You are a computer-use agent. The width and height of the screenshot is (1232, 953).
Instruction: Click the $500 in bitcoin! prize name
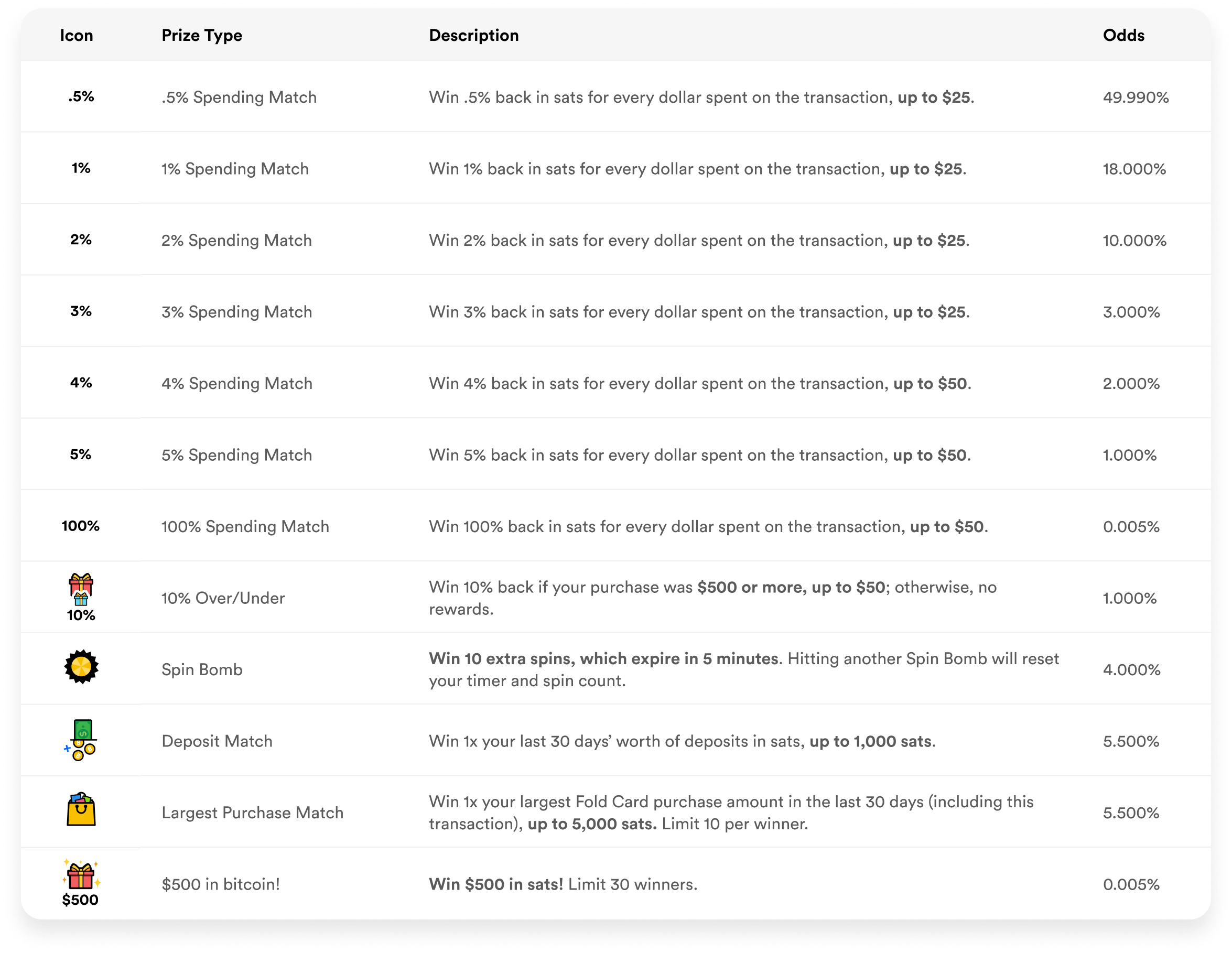tap(221, 884)
